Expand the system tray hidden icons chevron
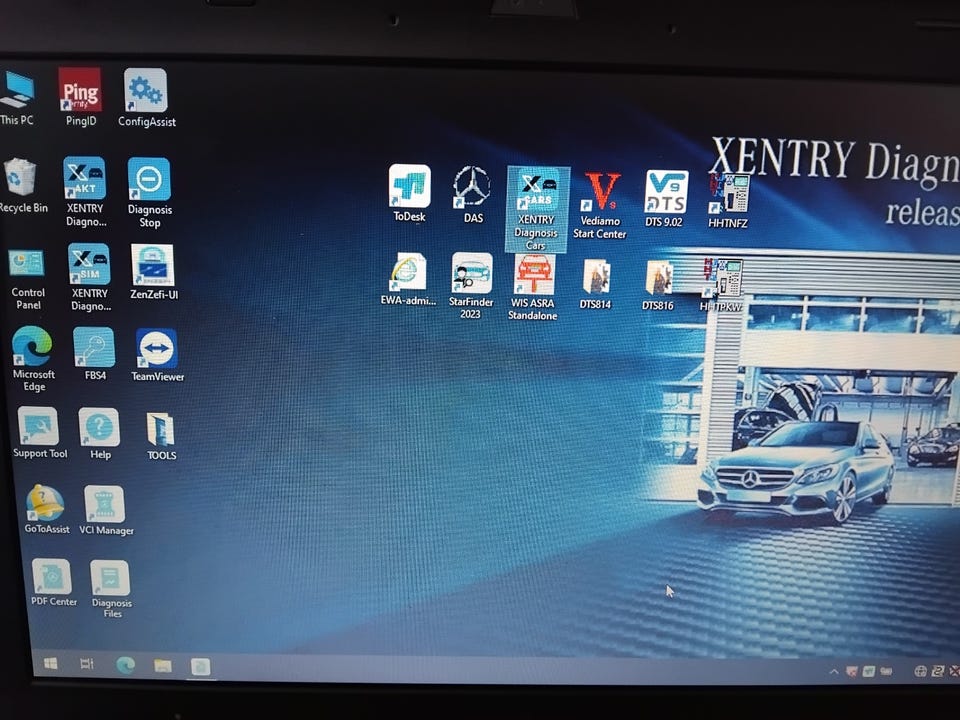 [834, 672]
